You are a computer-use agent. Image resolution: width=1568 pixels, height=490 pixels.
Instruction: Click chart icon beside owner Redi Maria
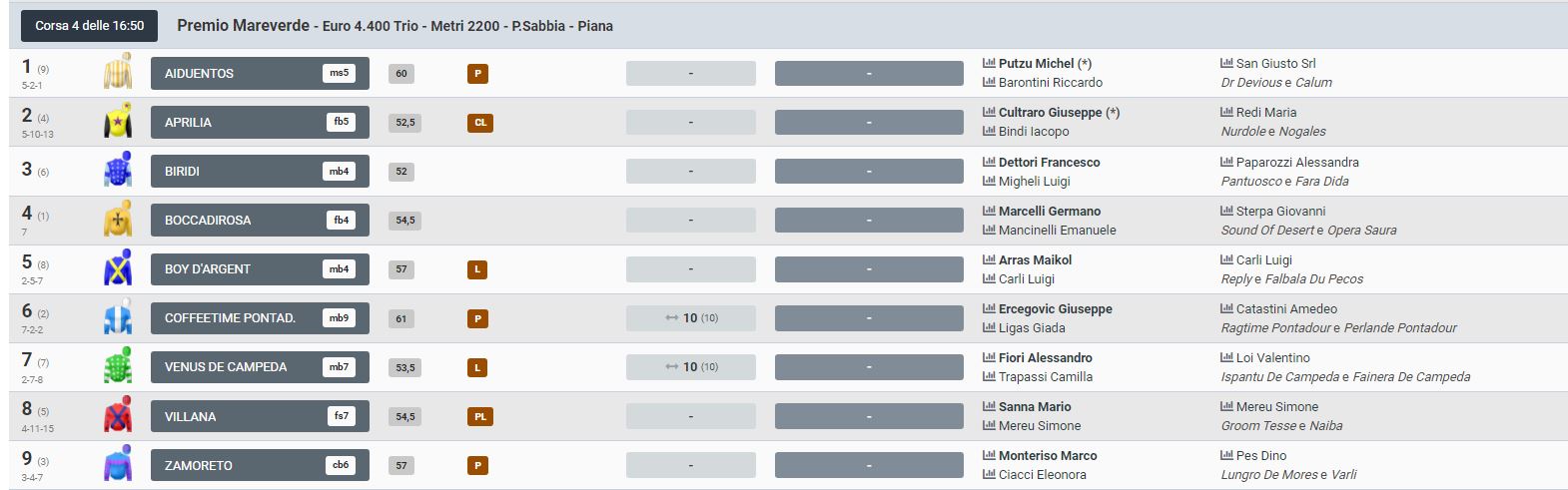click(x=1227, y=113)
